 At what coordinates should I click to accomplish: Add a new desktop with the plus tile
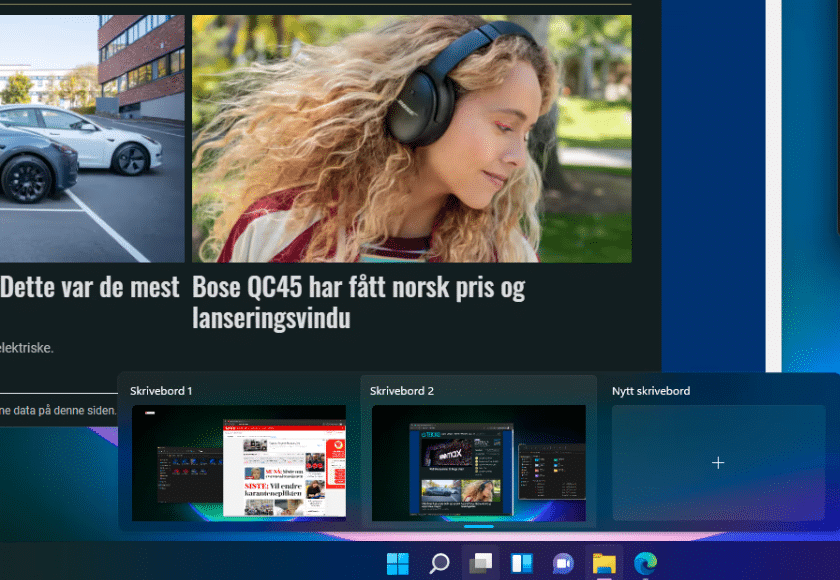[x=718, y=463]
